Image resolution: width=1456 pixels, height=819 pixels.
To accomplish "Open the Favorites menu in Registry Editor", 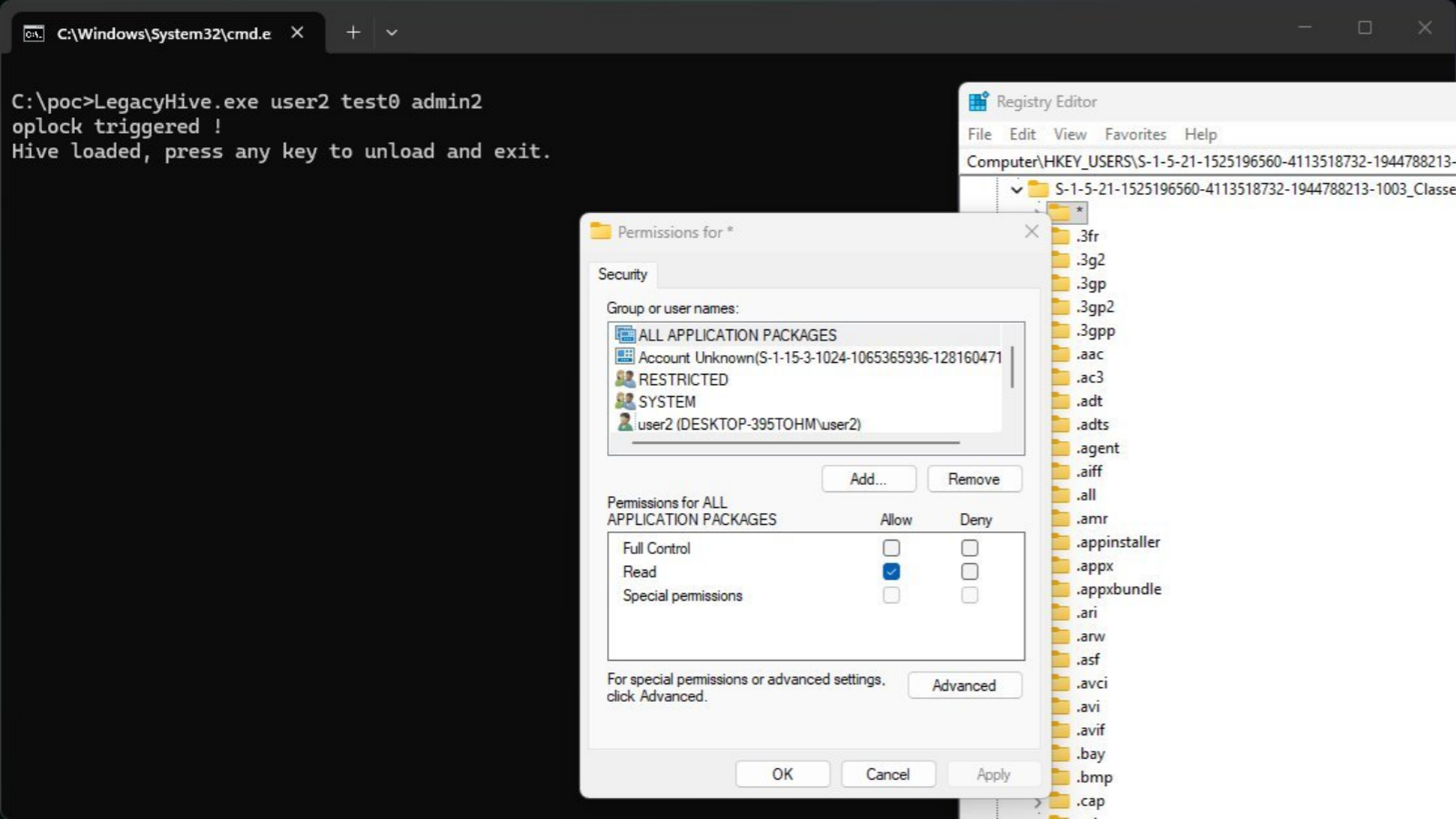I will (x=1135, y=134).
